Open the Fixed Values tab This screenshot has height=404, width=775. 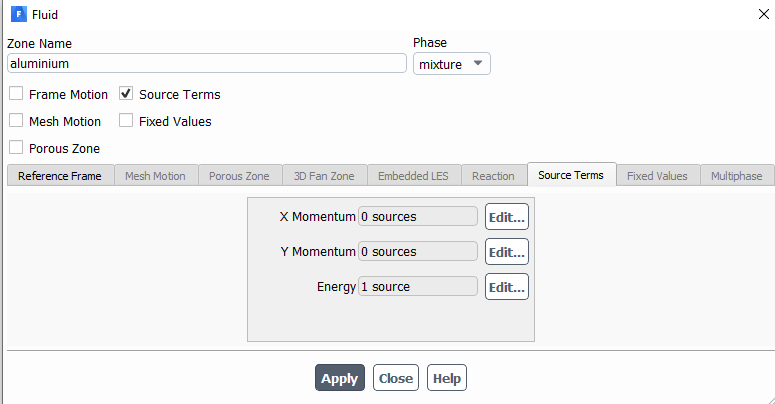(x=657, y=176)
